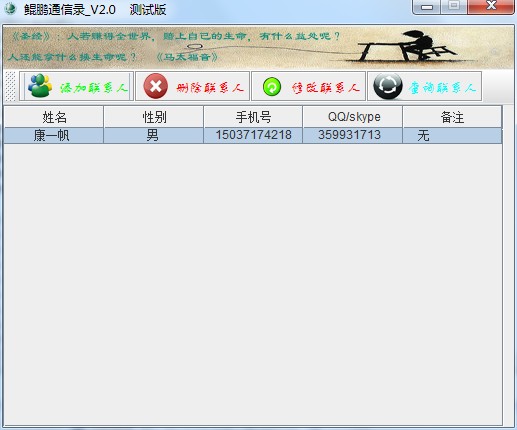517x430 pixels.
Task: Click the app icon in title bar
Action: tap(10, 8)
